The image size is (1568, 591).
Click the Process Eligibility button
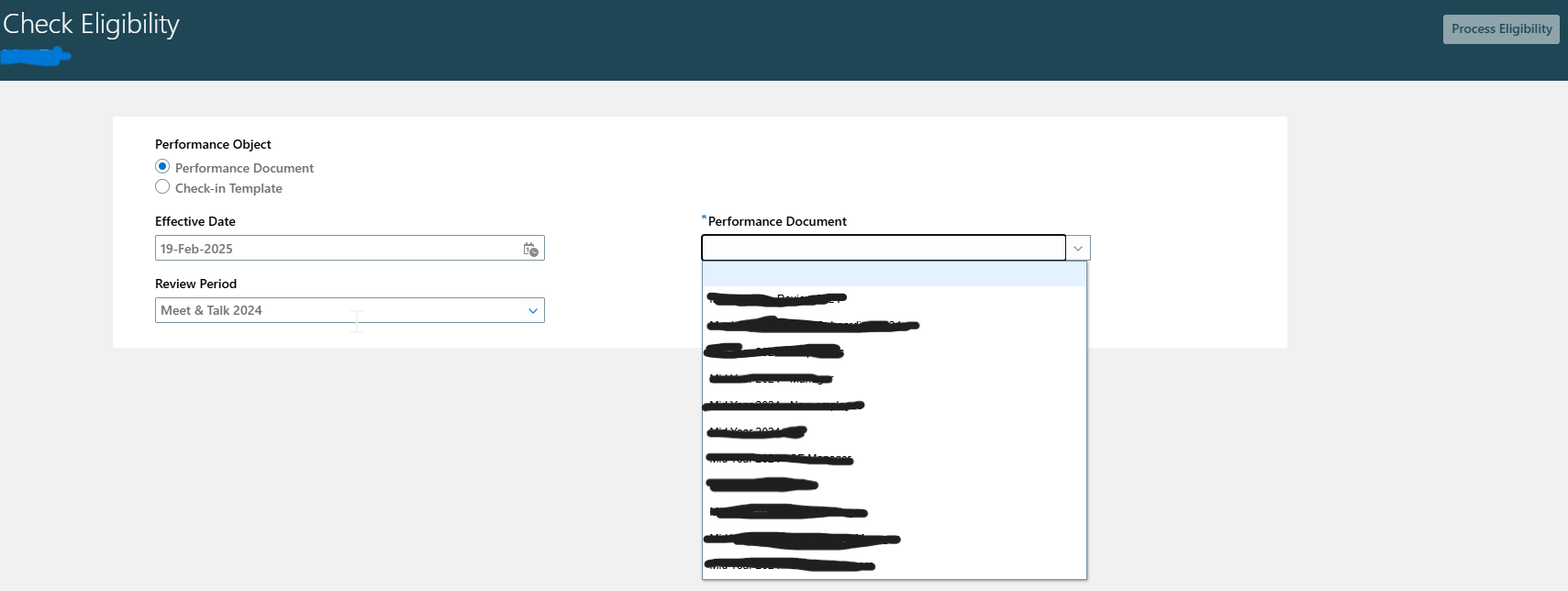(1501, 29)
